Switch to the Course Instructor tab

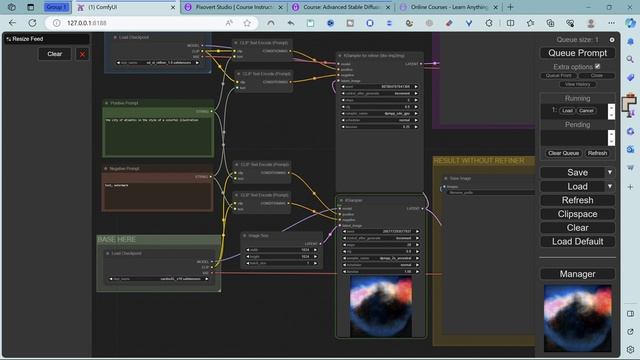(x=233, y=7)
